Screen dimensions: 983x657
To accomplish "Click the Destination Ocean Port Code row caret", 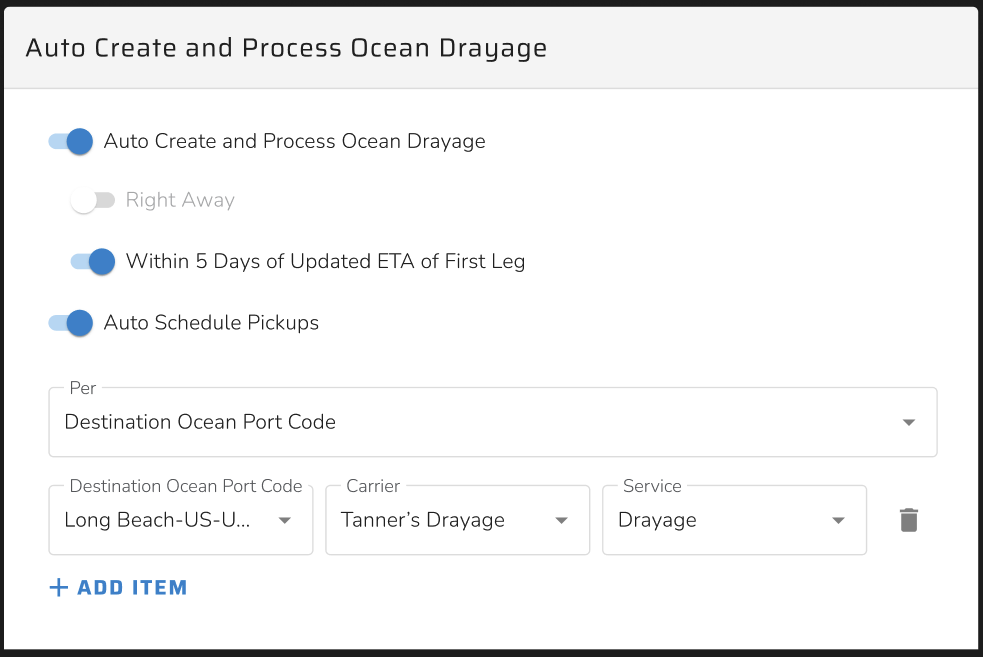I will pos(285,520).
